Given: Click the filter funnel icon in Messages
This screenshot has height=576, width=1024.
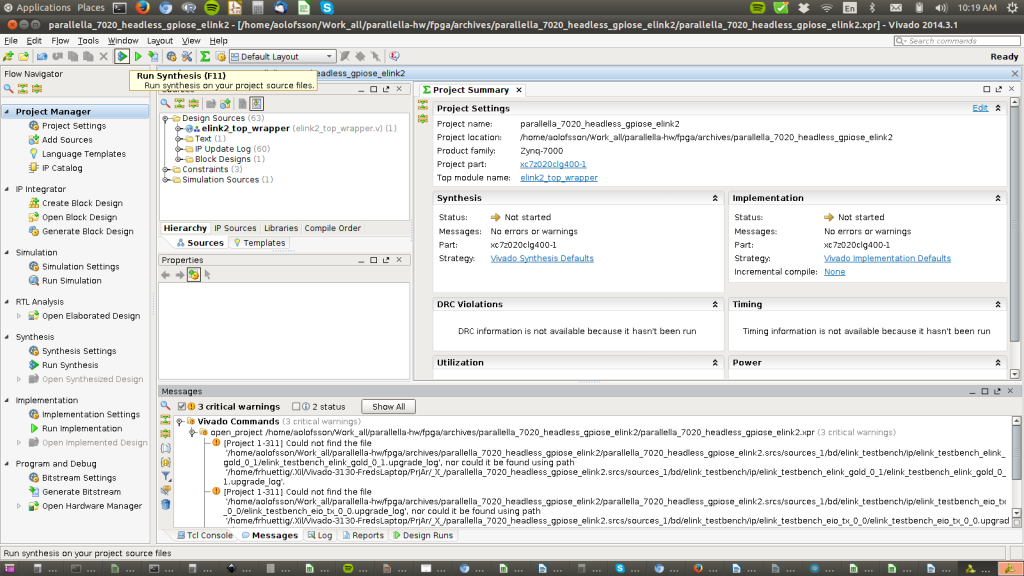Looking at the screenshot, I should tap(166, 476).
